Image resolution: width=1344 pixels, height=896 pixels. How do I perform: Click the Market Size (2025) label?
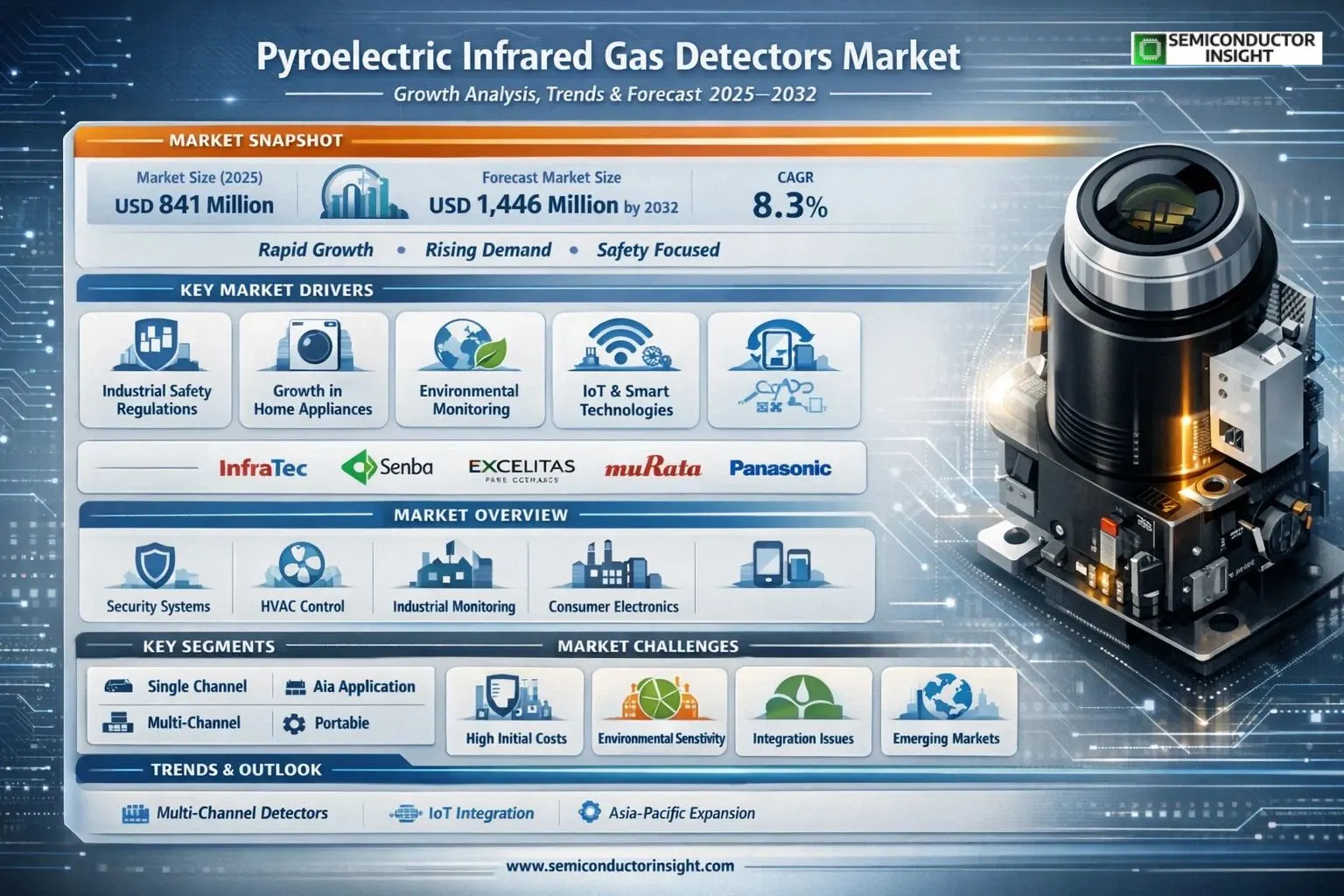pos(199,178)
